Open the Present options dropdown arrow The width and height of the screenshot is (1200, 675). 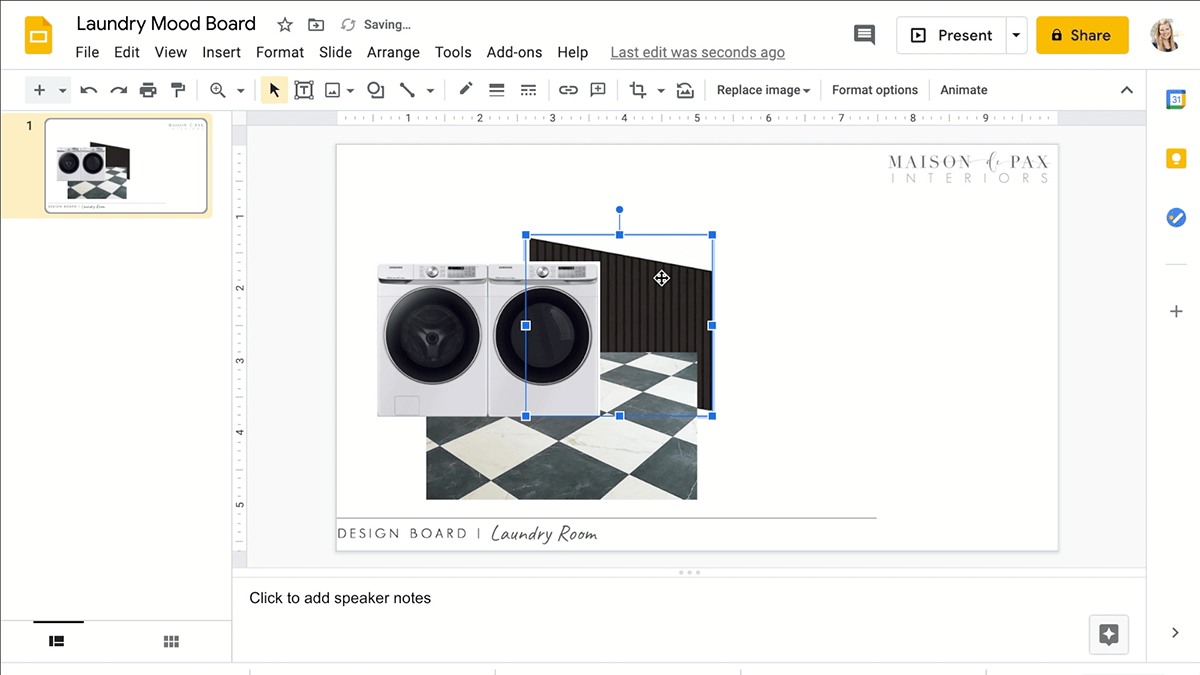(1016, 35)
